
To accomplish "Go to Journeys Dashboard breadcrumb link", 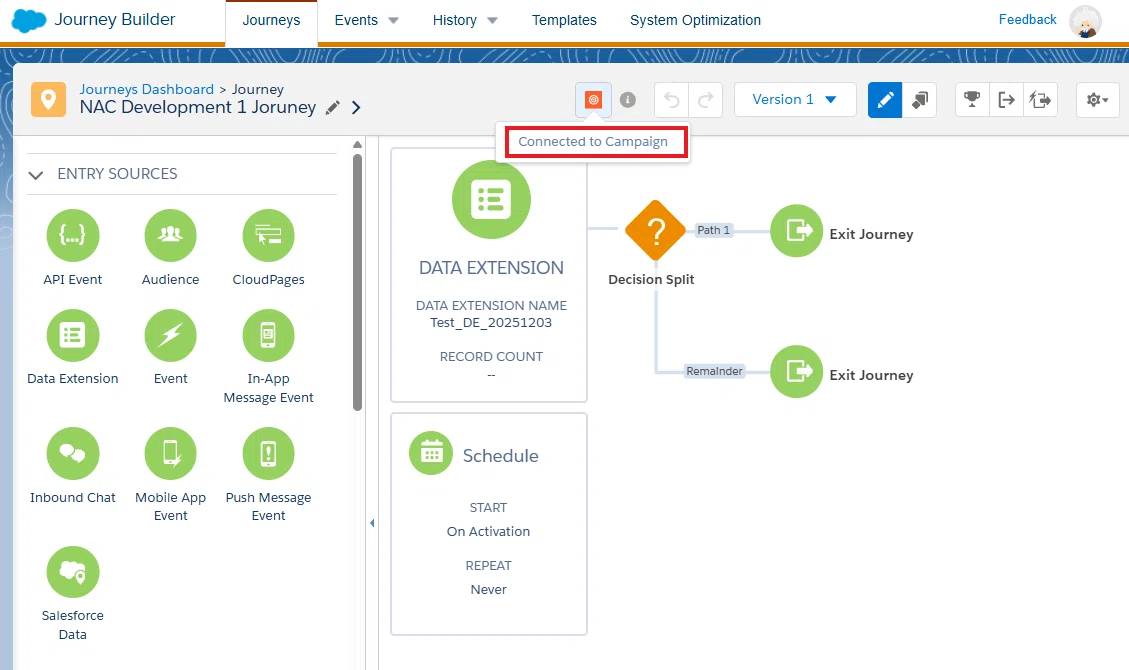I will pyautogui.click(x=147, y=89).
